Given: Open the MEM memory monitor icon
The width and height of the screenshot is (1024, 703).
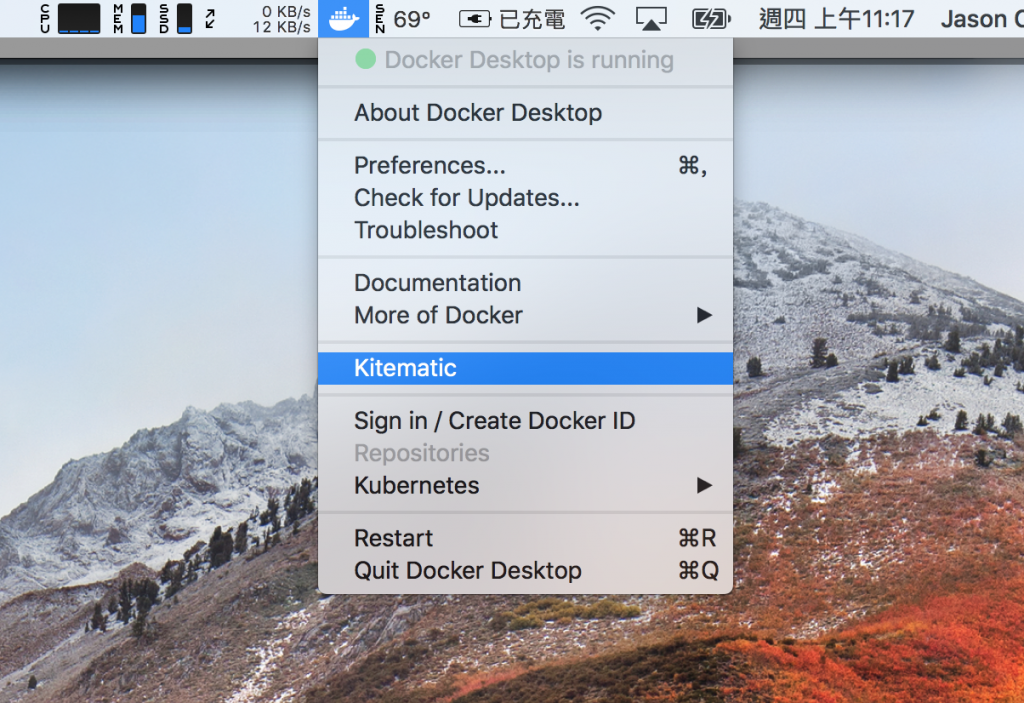Looking at the screenshot, I should click(130, 18).
